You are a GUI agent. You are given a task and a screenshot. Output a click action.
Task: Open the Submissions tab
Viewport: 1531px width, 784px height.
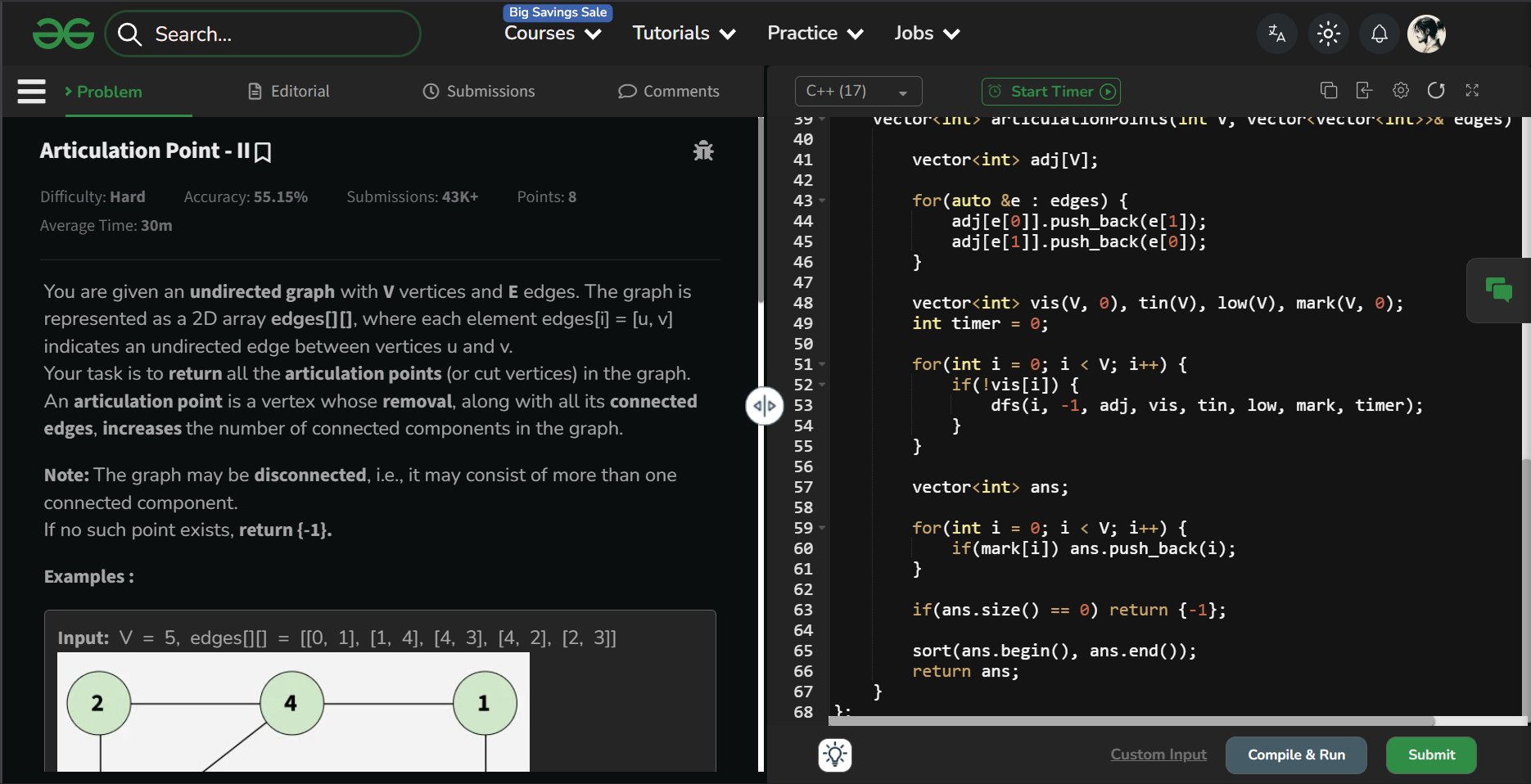[479, 91]
